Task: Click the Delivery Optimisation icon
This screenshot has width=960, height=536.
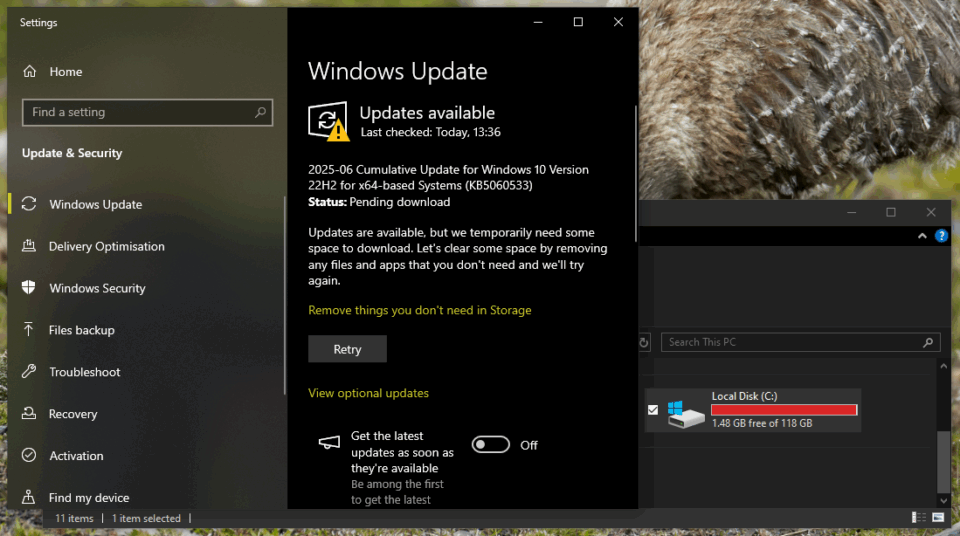Action: [x=29, y=246]
